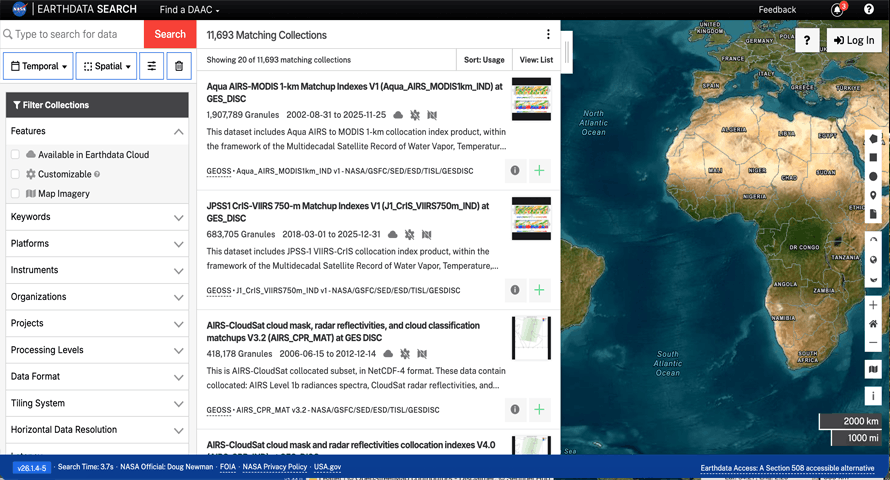This screenshot has height=480, width=890.
Task: Select the point marker drawing tool
Action: (x=873, y=195)
